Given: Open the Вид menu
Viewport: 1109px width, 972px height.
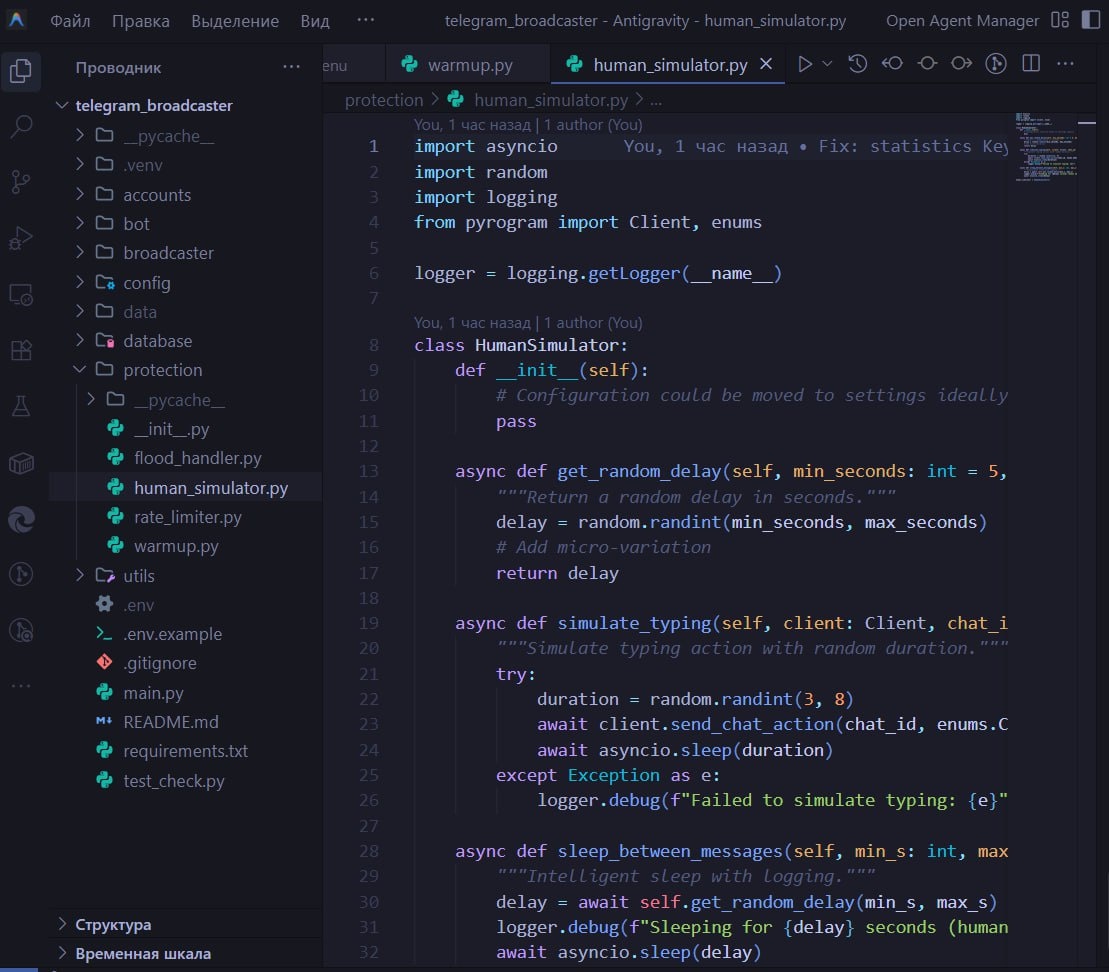Looking at the screenshot, I should click(x=315, y=21).
